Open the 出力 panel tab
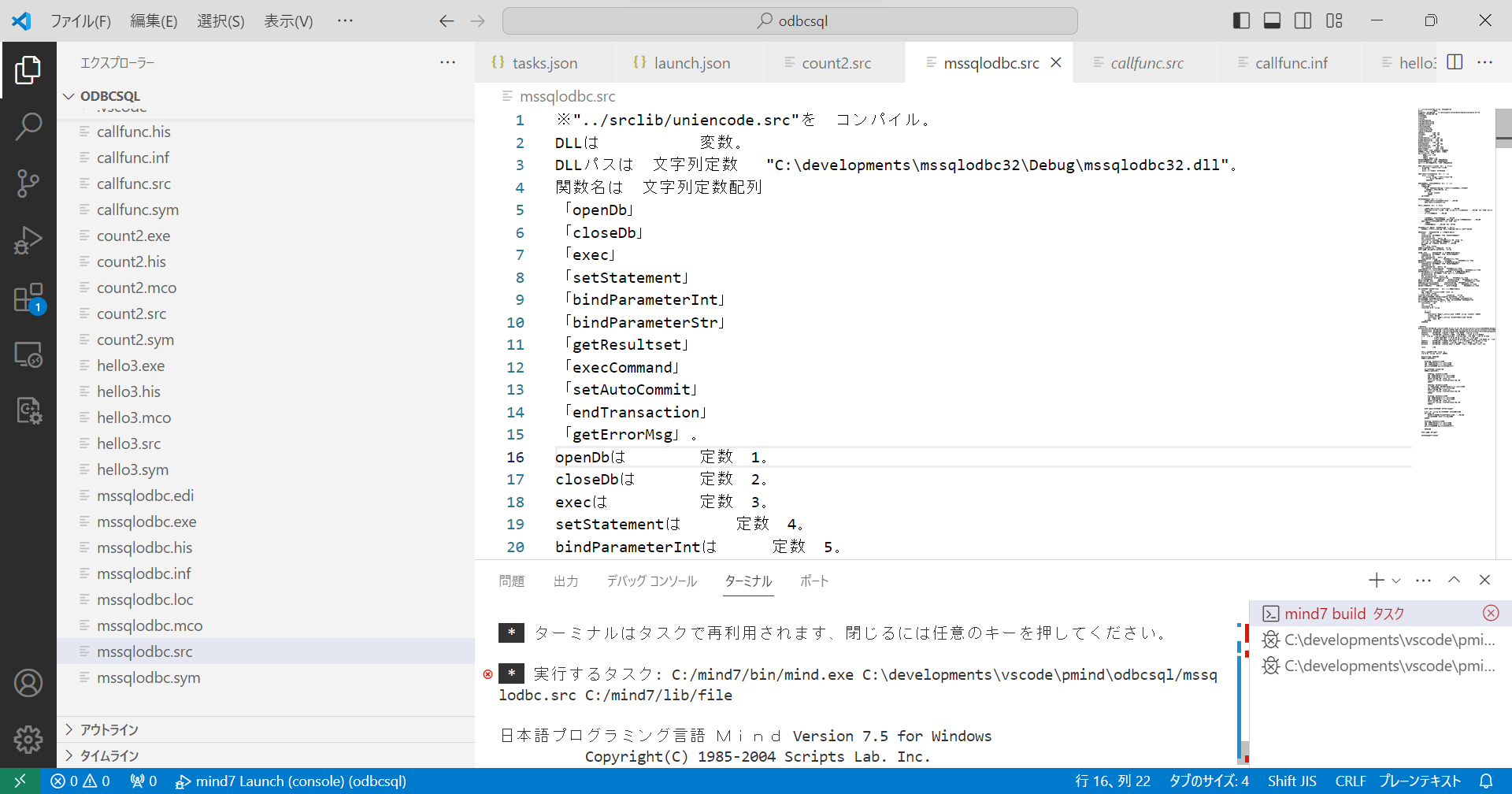Viewport: 1512px width, 794px height. pos(566,581)
